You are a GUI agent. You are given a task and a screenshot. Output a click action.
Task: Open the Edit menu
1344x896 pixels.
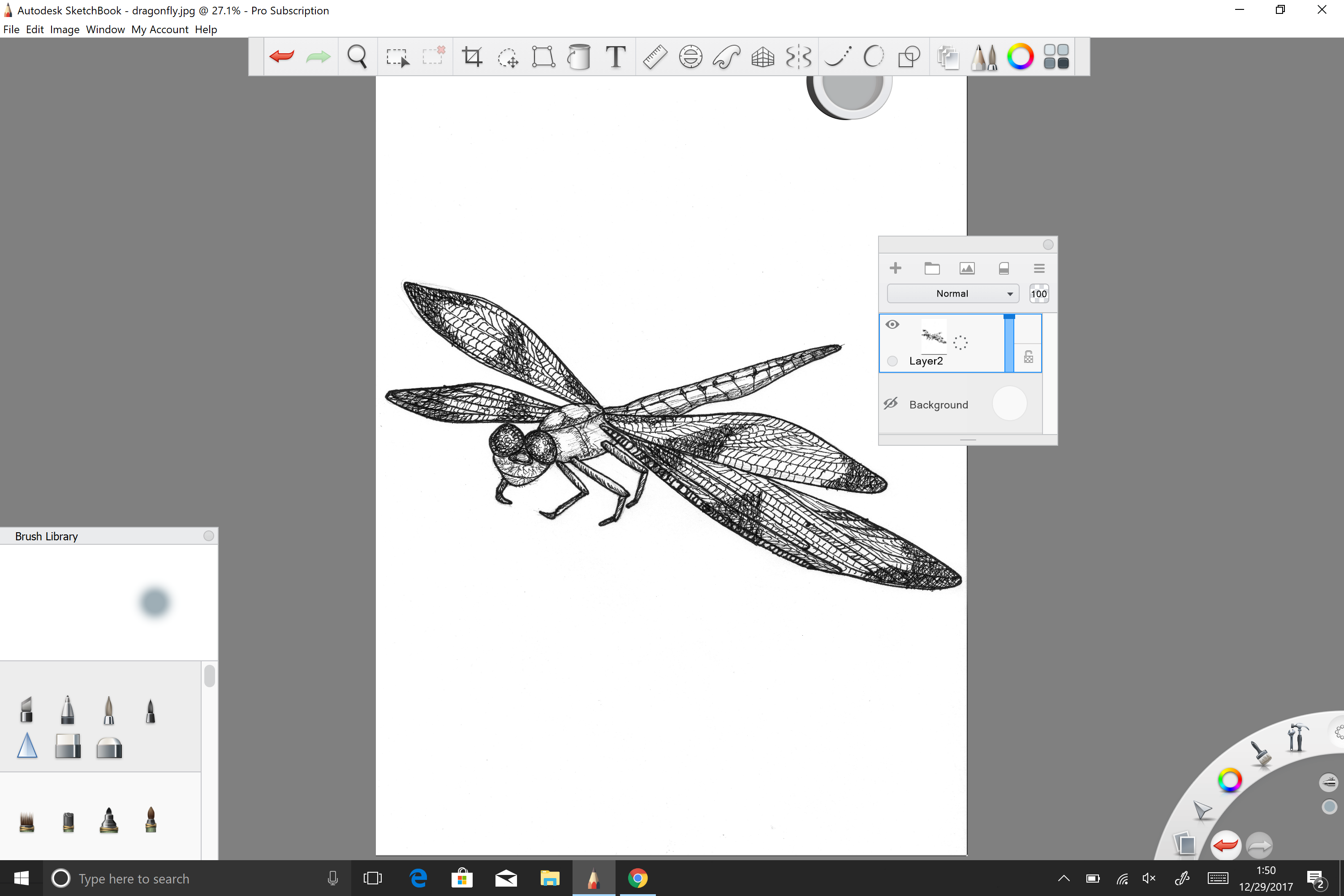(x=35, y=29)
